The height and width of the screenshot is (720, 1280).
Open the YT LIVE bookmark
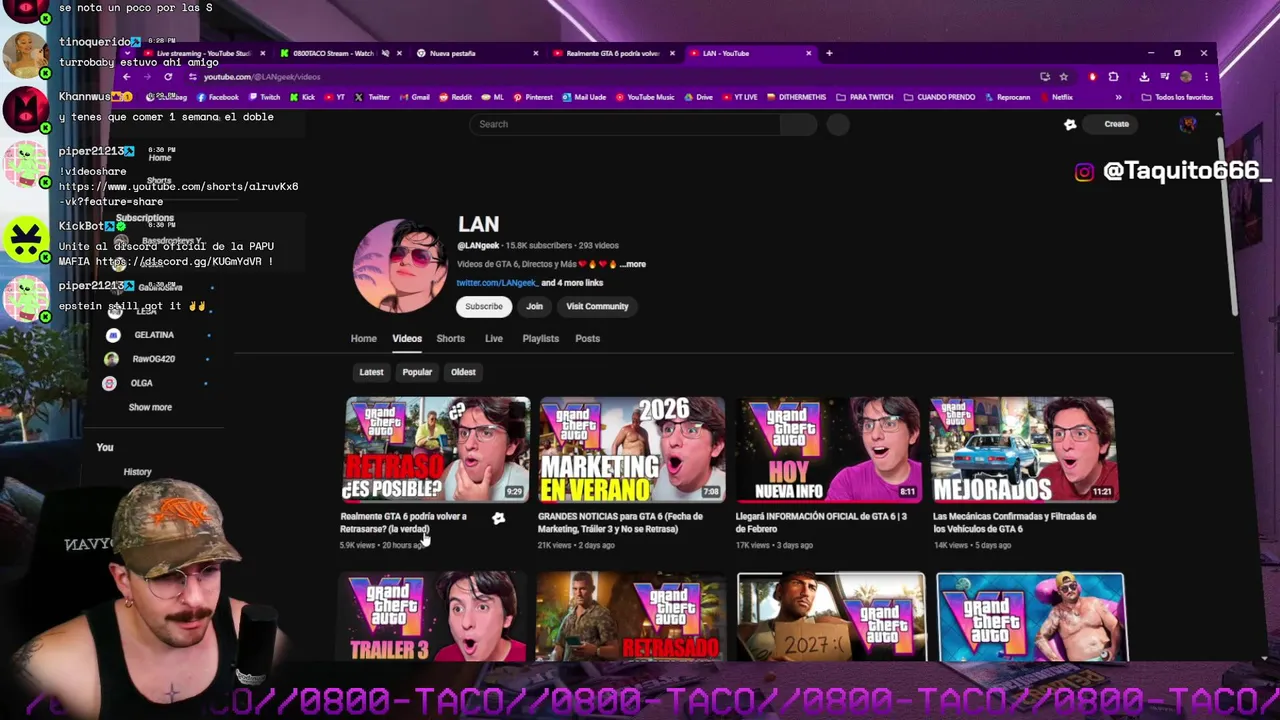tap(739, 97)
